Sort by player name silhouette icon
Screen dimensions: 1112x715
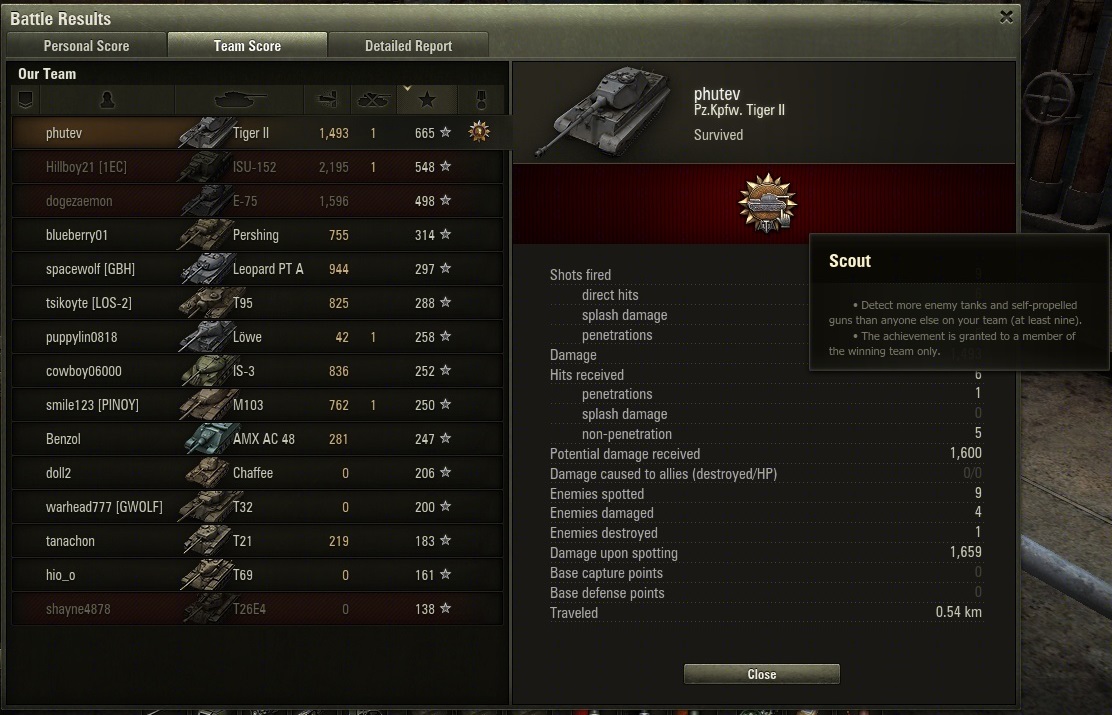tap(107, 100)
